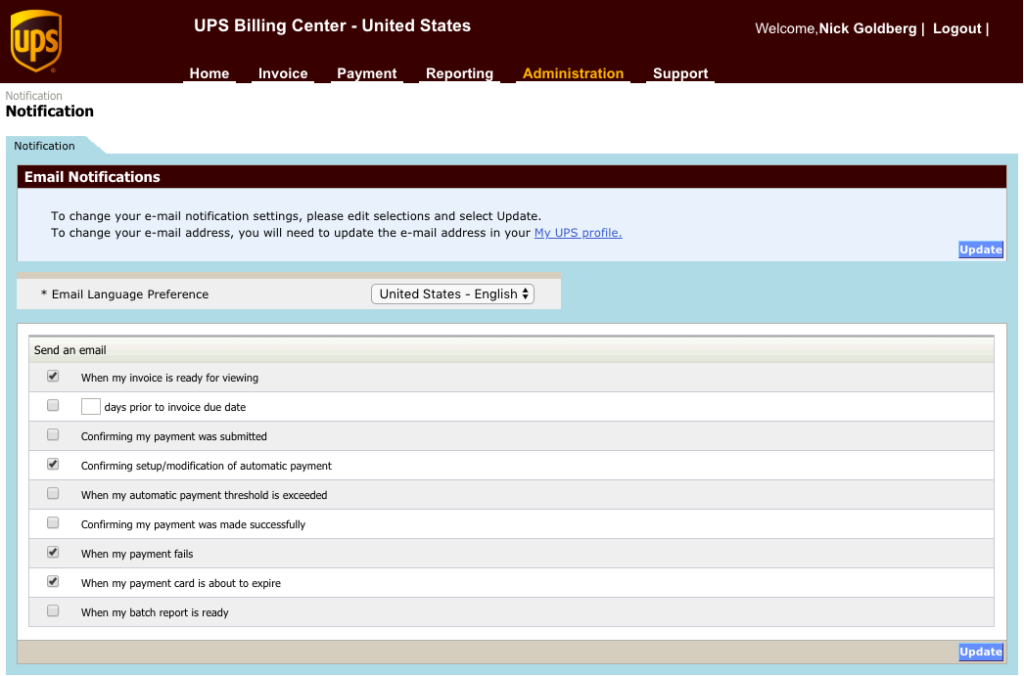Open the My UPS profile link
This screenshot has width=1024, height=676.
coord(578,233)
